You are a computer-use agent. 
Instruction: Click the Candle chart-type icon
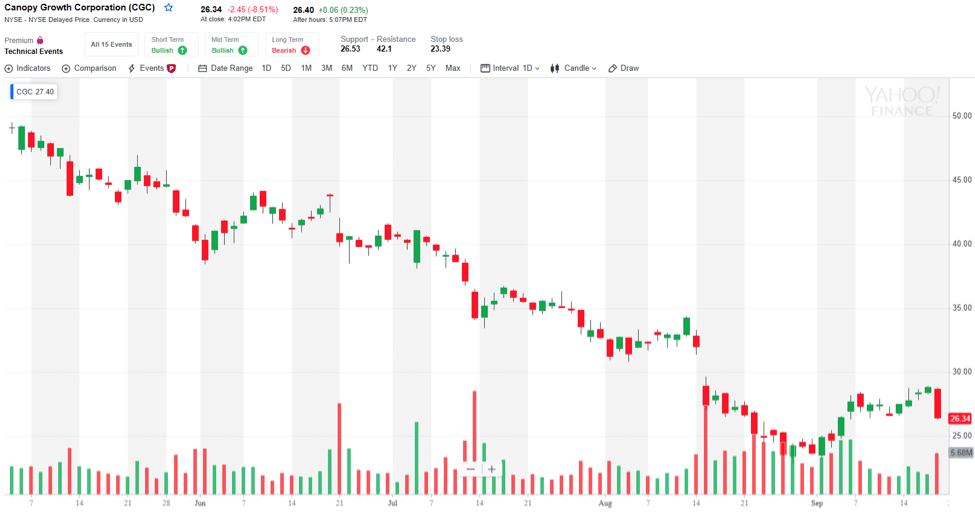[x=555, y=68]
